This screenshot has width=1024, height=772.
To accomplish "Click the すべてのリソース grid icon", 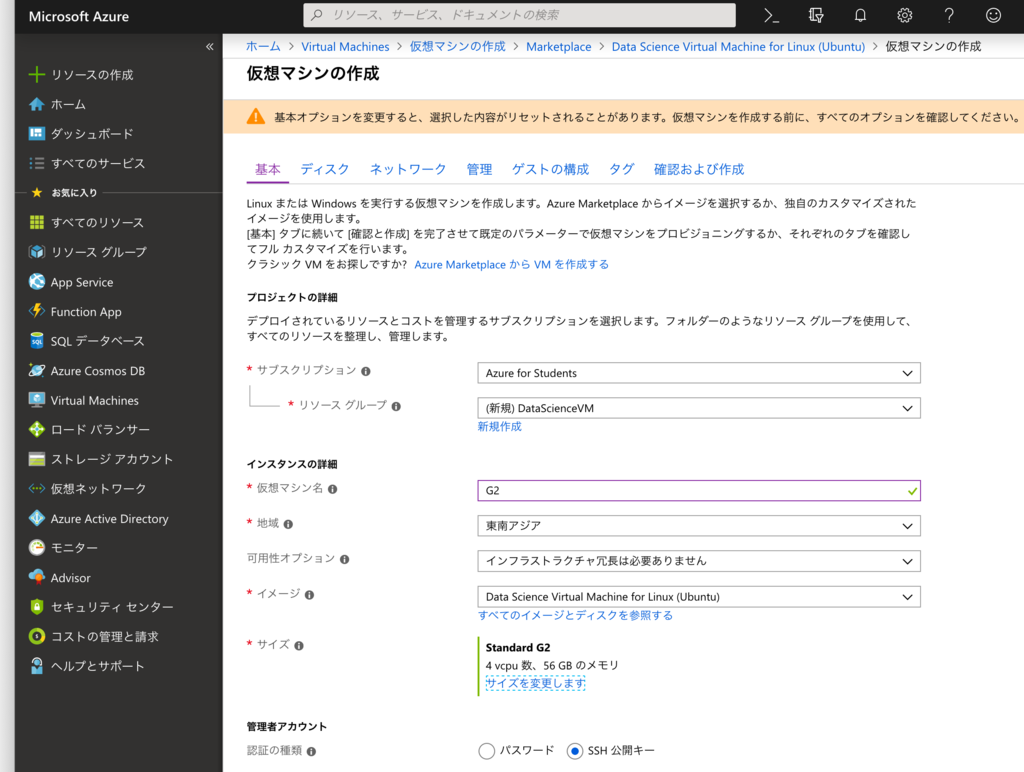I will [37, 223].
